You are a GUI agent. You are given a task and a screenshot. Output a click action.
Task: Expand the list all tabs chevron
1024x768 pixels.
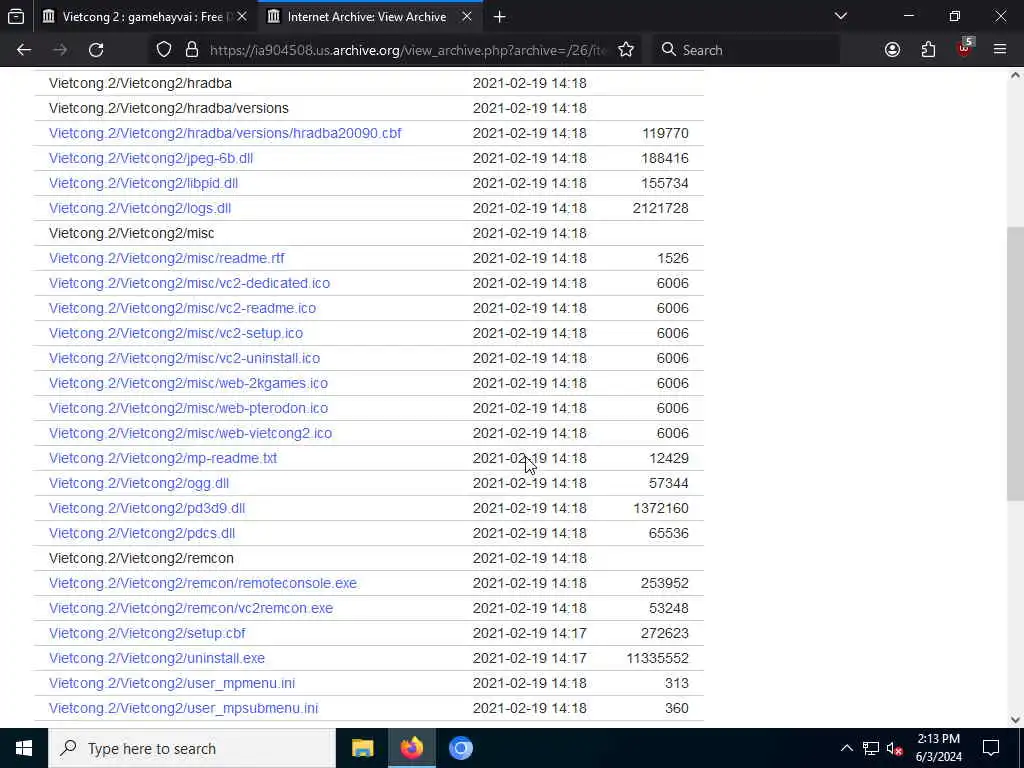(841, 16)
